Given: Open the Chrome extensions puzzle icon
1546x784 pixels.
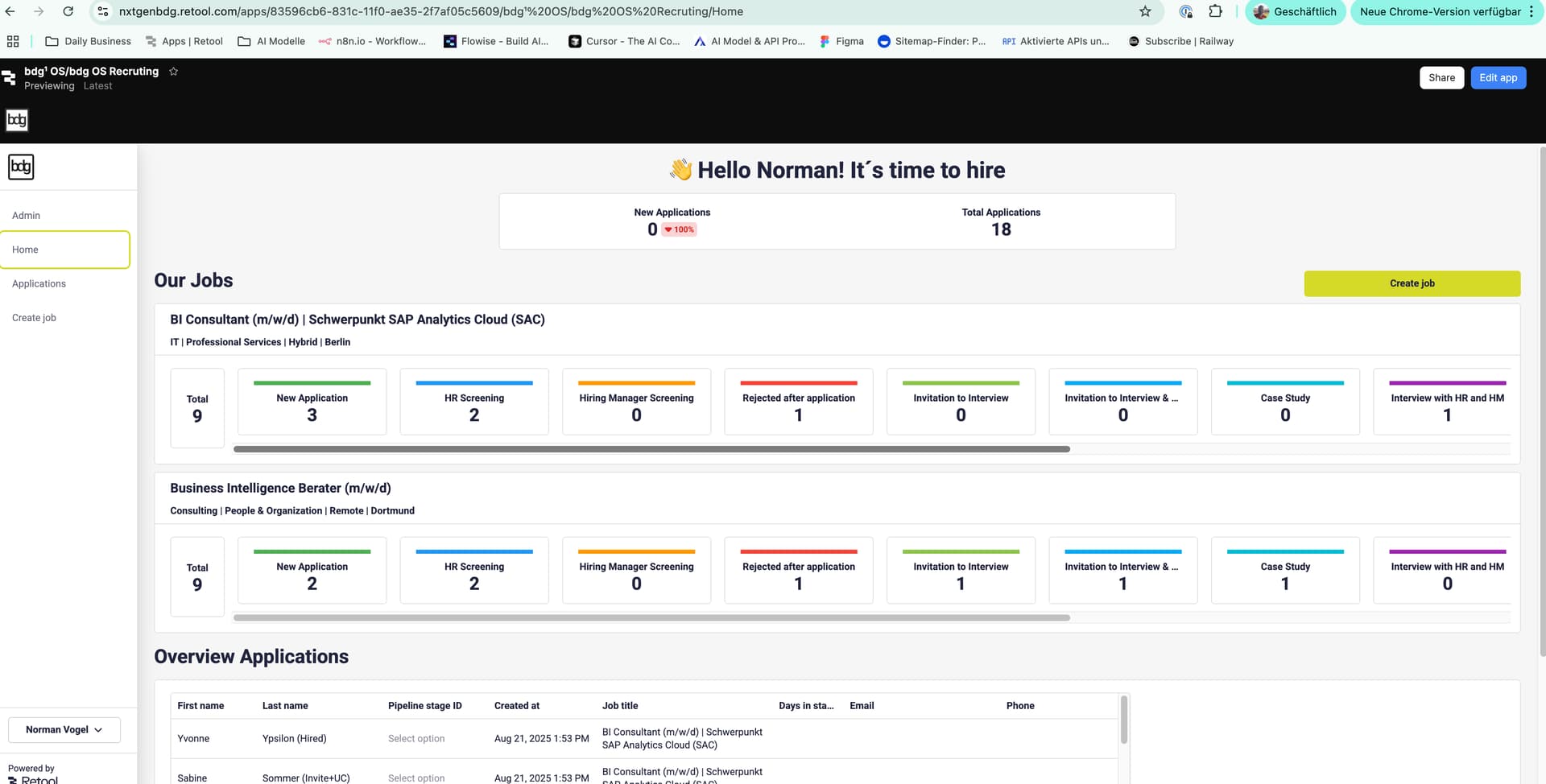Looking at the screenshot, I should (1215, 11).
